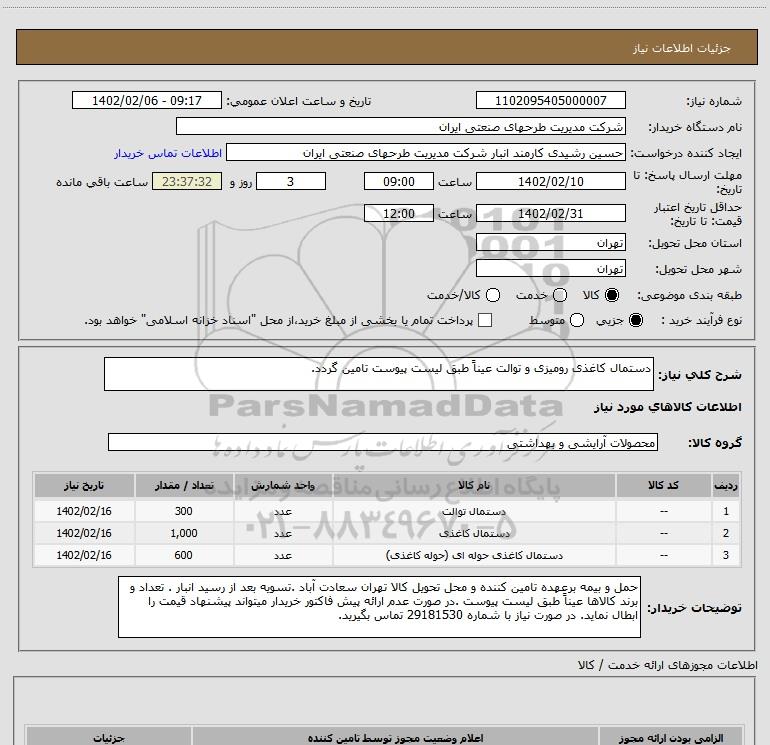
Task: Click the واحد شمارش column header
Action: point(283,485)
